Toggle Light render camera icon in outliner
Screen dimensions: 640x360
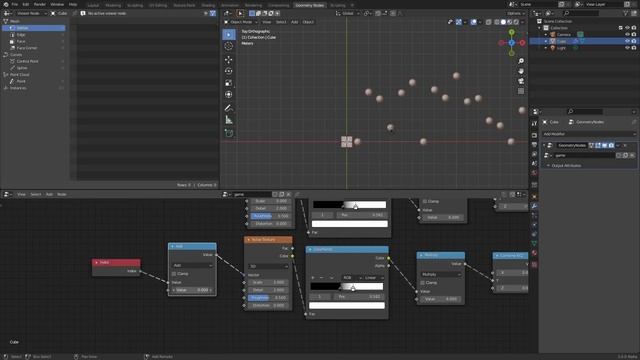point(634,48)
